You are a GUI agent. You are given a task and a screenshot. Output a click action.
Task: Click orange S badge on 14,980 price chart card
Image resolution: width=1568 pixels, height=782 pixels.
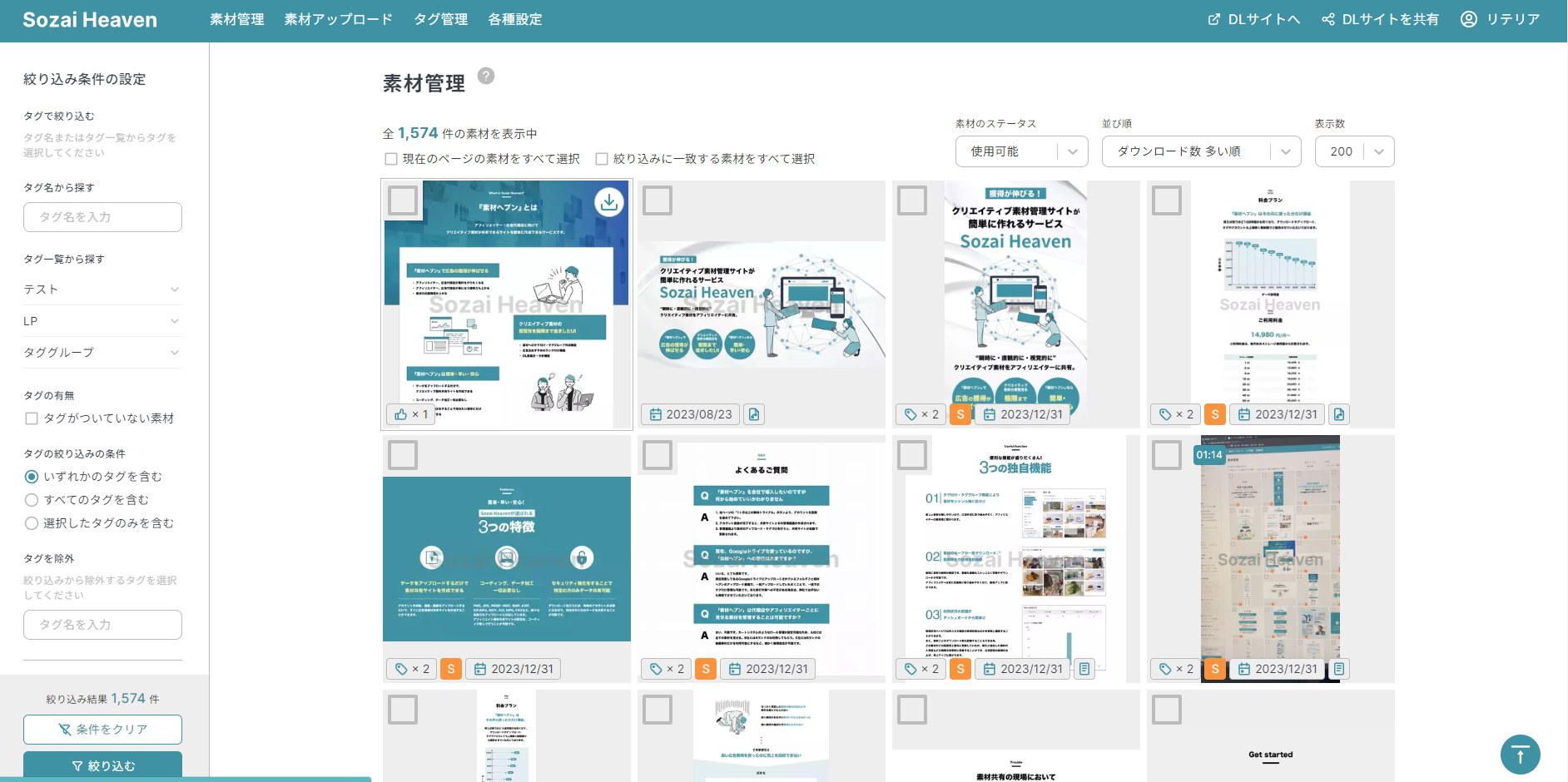(1215, 414)
